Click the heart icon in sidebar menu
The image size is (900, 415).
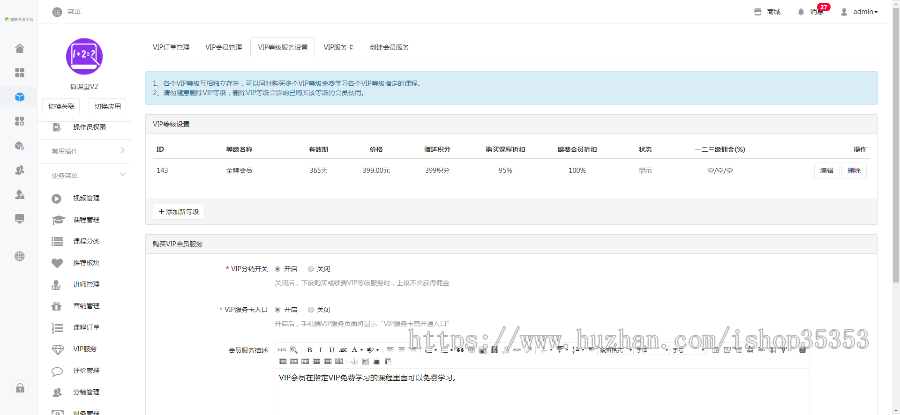[x=56, y=263]
